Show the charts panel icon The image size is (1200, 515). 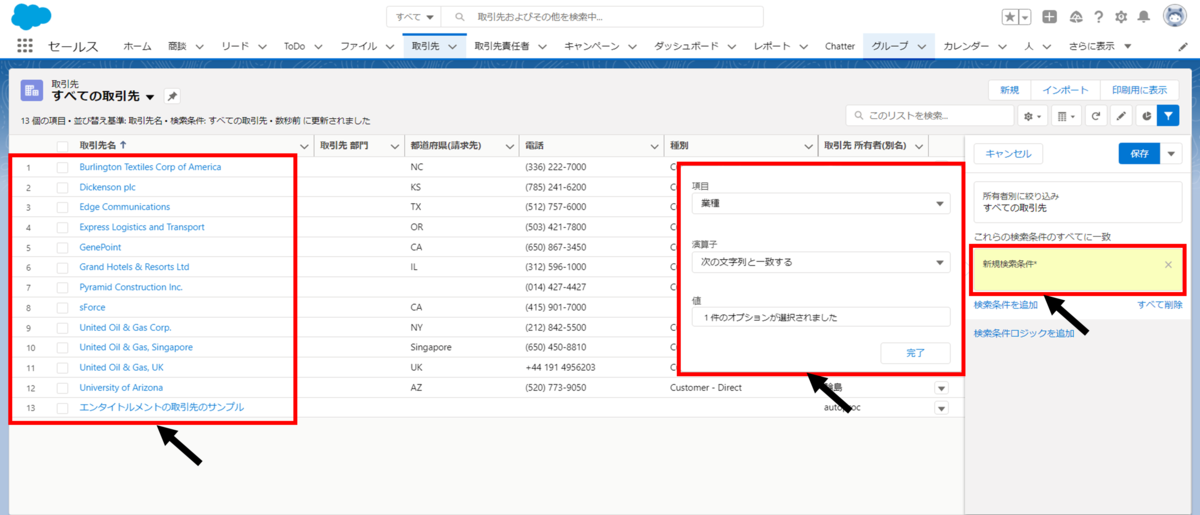1146,116
